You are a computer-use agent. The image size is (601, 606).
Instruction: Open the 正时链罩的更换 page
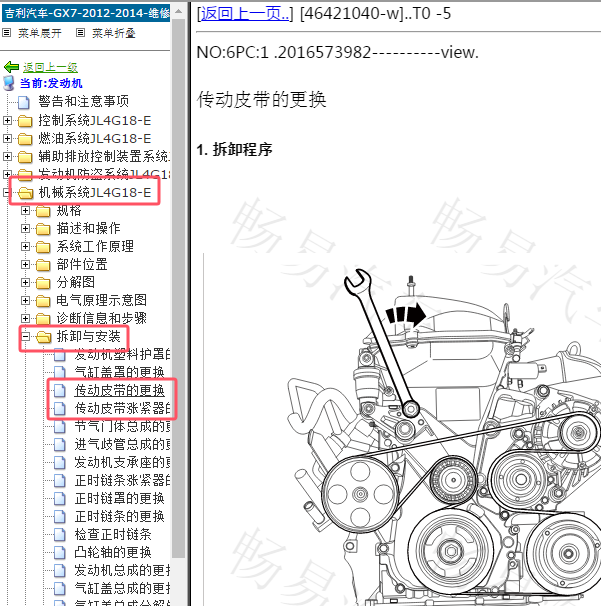(x=119, y=498)
